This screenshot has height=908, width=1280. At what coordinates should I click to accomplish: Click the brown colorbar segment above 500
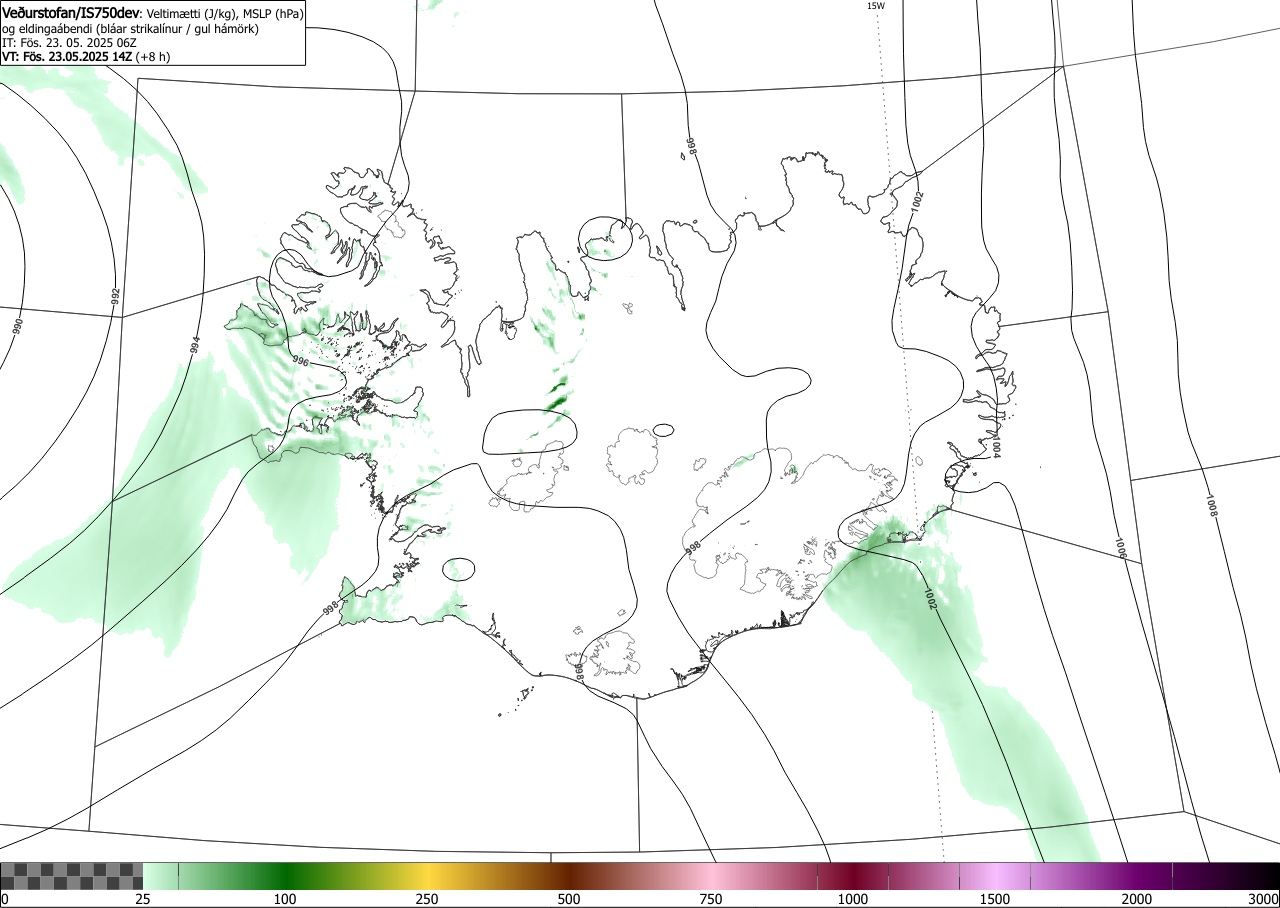(569, 876)
